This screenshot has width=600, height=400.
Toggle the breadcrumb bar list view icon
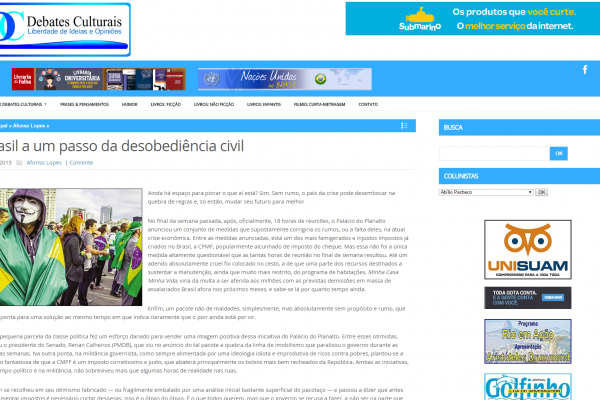(x=407, y=126)
